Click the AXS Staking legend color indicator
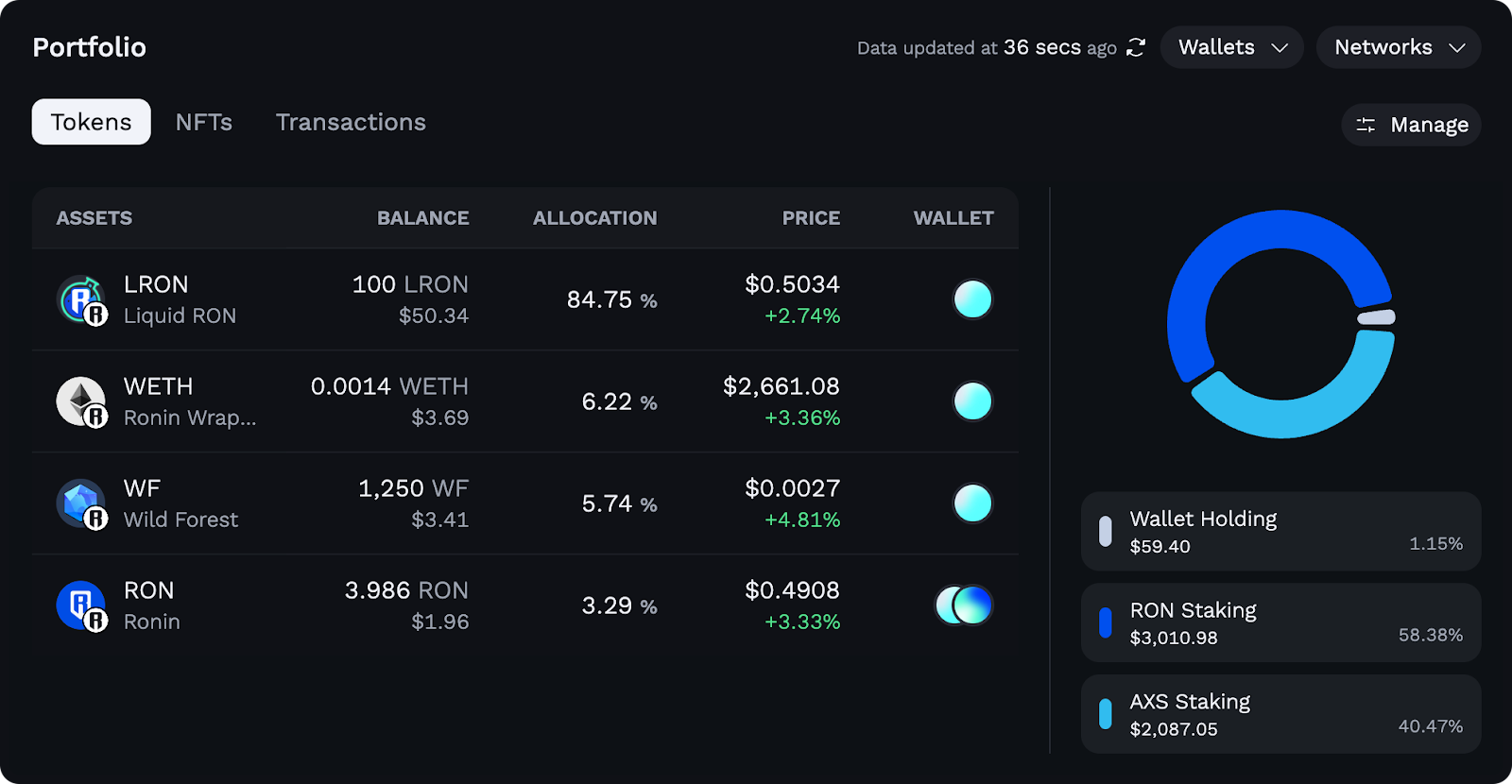Screen dimensions: 1512x784 [1106, 714]
